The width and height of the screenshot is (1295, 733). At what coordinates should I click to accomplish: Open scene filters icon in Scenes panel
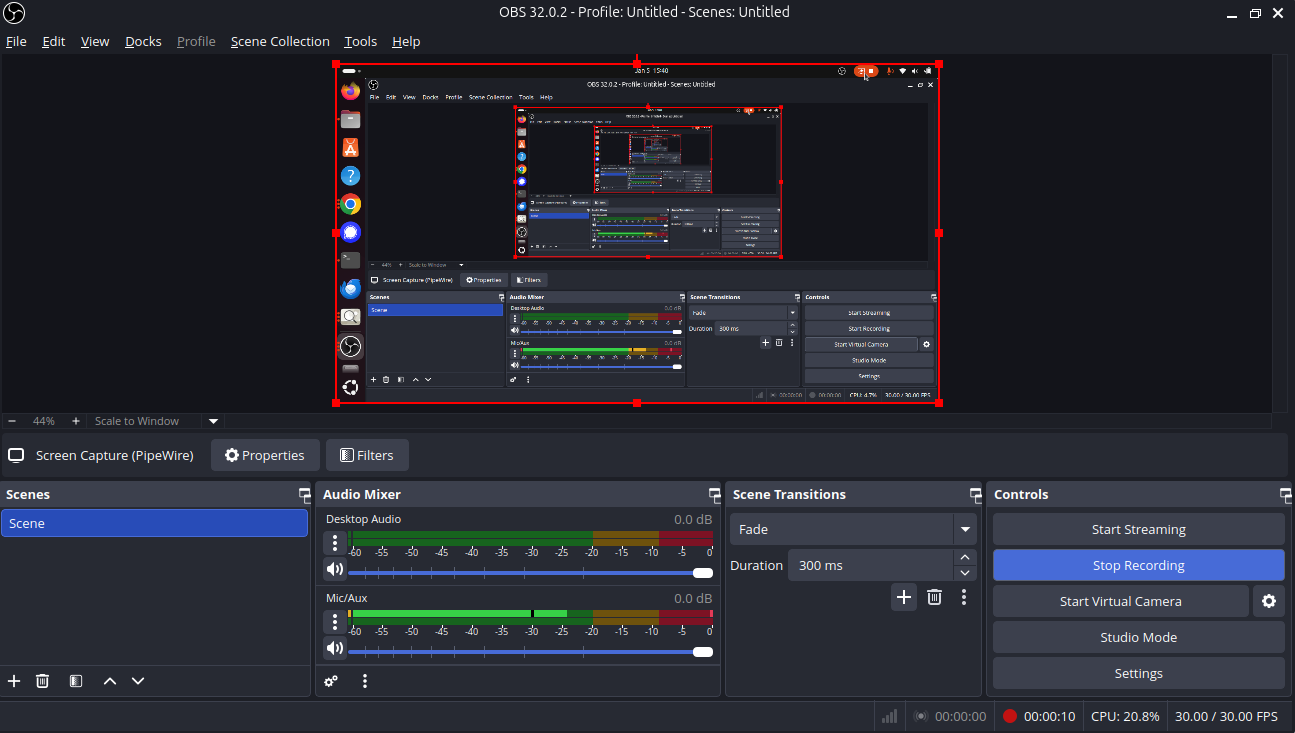pyautogui.click(x=76, y=681)
